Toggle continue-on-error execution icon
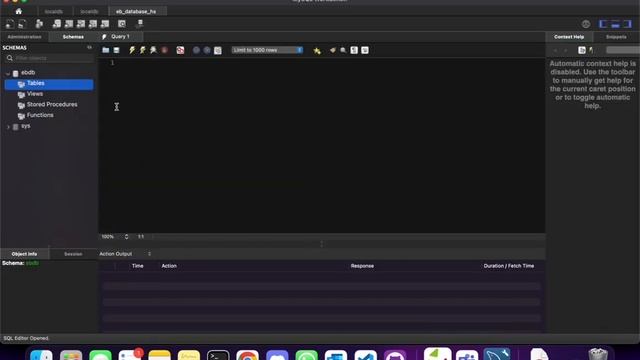 click(180, 50)
